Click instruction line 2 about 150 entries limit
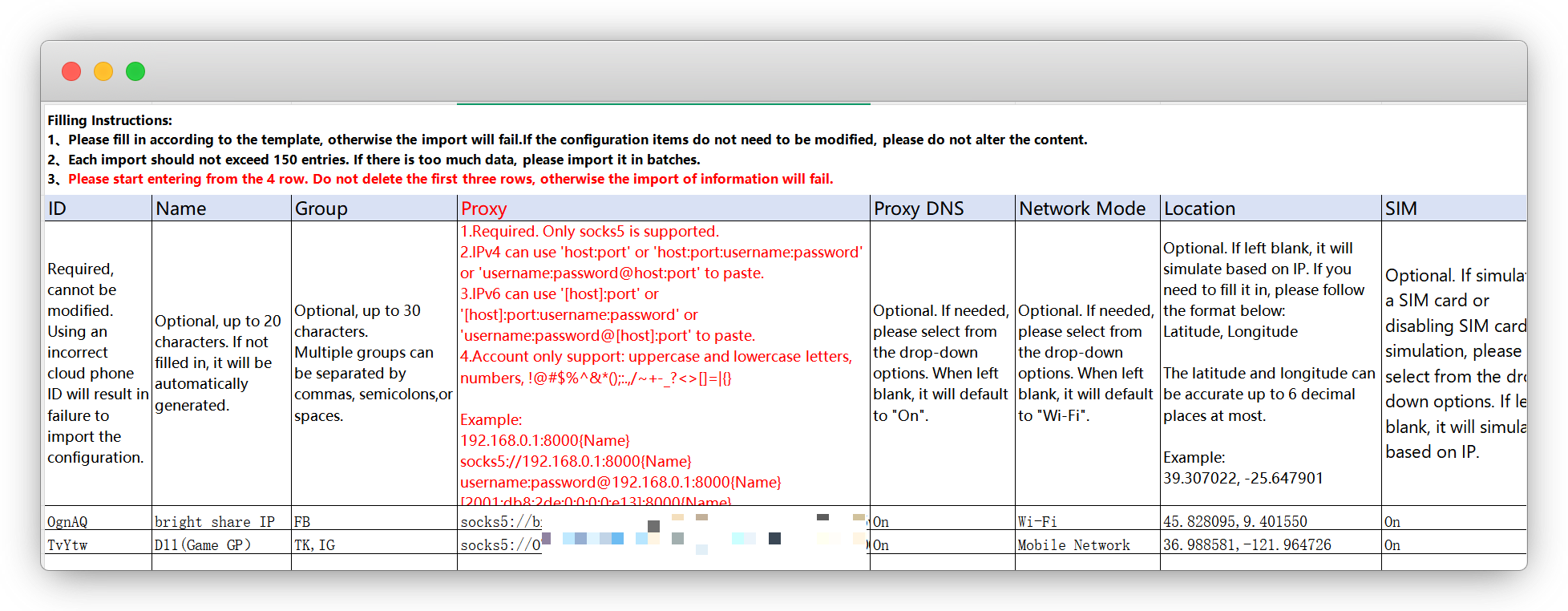The height and width of the screenshot is (611, 1568). 374,160
